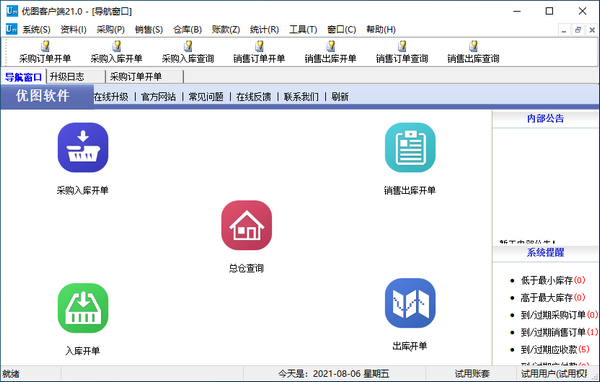Open the 官方网站 link
Screen dimensions: 600x382
[x=158, y=97]
